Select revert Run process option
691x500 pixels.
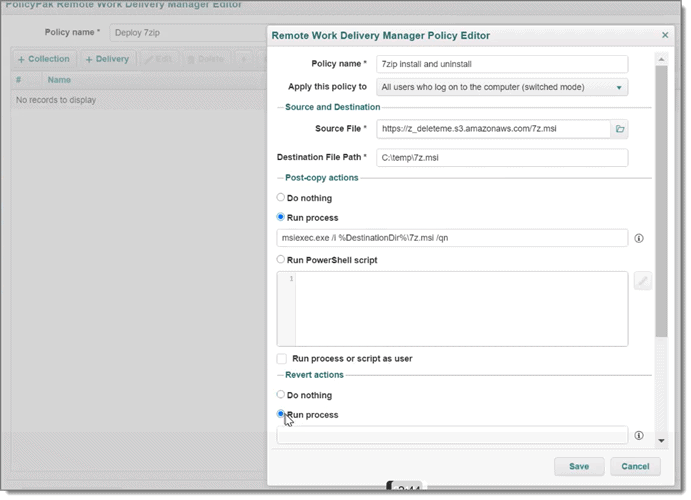click(x=280, y=414)
